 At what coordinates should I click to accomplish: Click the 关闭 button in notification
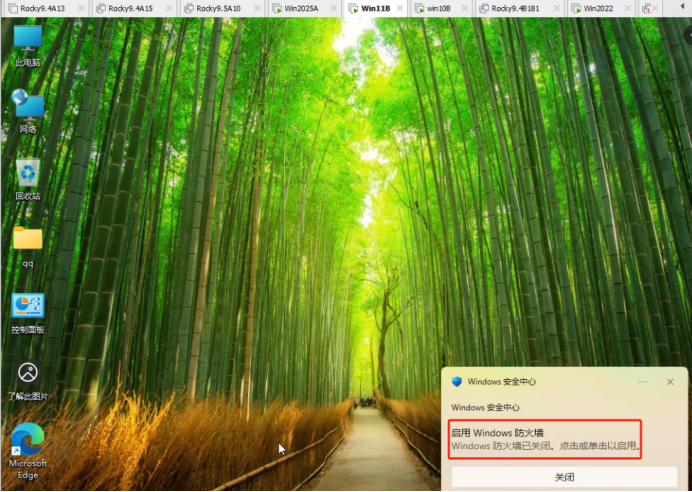[564, 477]
